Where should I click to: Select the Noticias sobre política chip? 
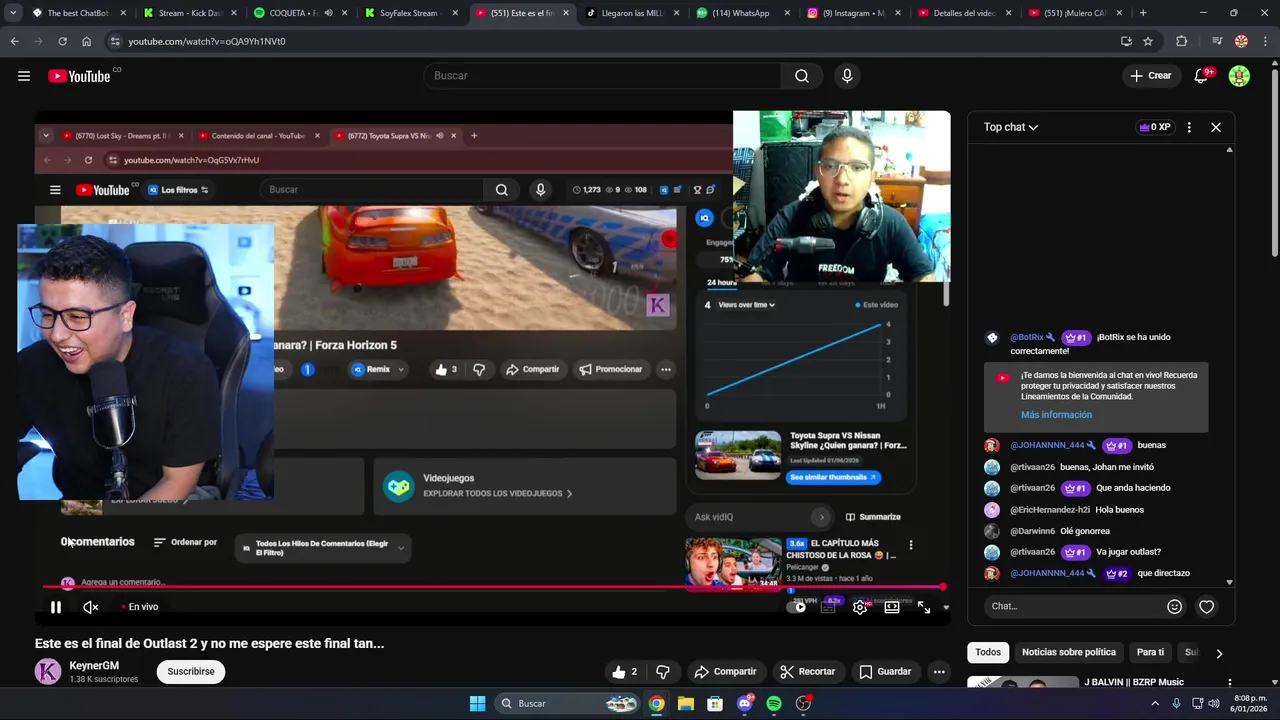tap(1069, 652)
